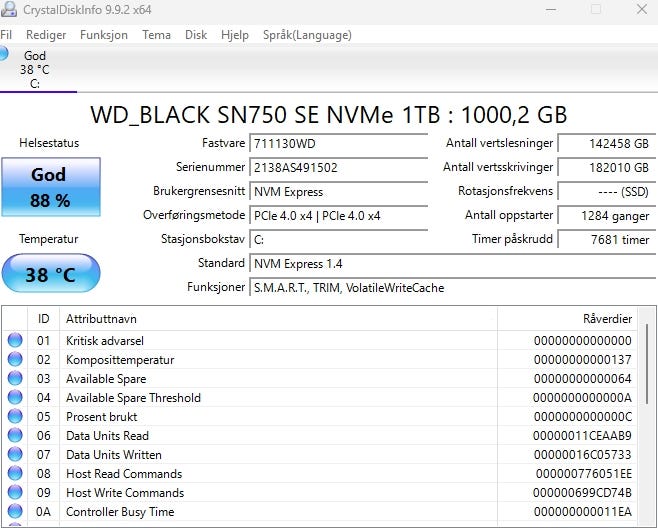Click the status orb beside Available Spare Threshold
This screenshot has width=658, height=528.
(15, 397)
